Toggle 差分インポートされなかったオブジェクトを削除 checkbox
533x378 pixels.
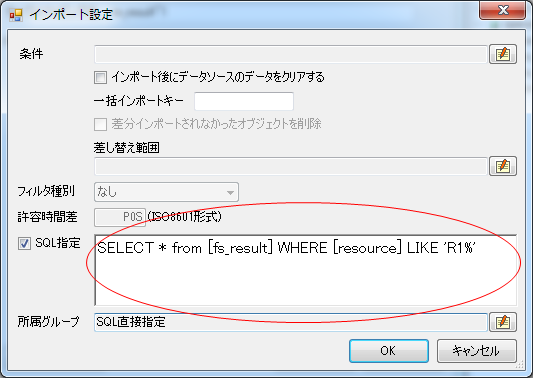pos(100,124)
